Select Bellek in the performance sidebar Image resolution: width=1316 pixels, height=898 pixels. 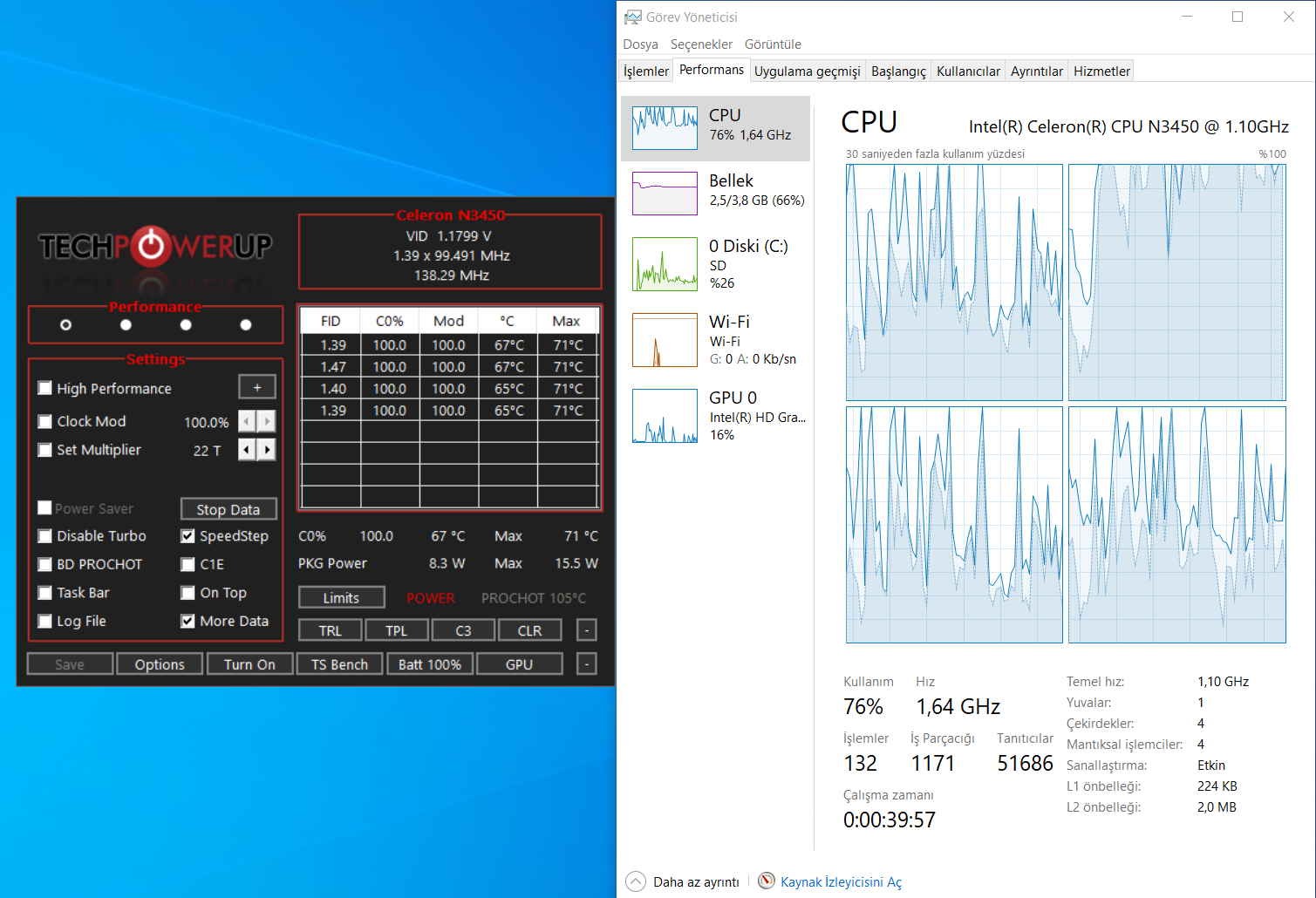tap(716, 193)
